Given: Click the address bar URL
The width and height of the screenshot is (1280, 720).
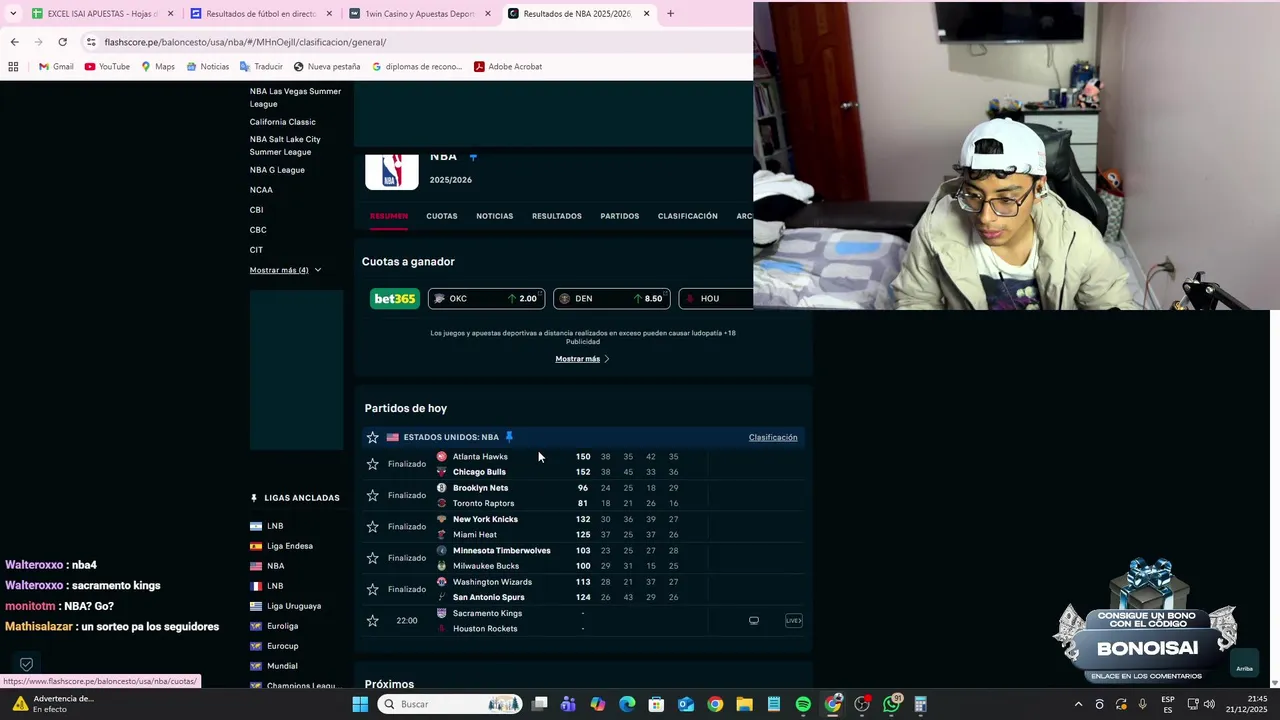Looking at the screenshot, I should click(245, 42).
